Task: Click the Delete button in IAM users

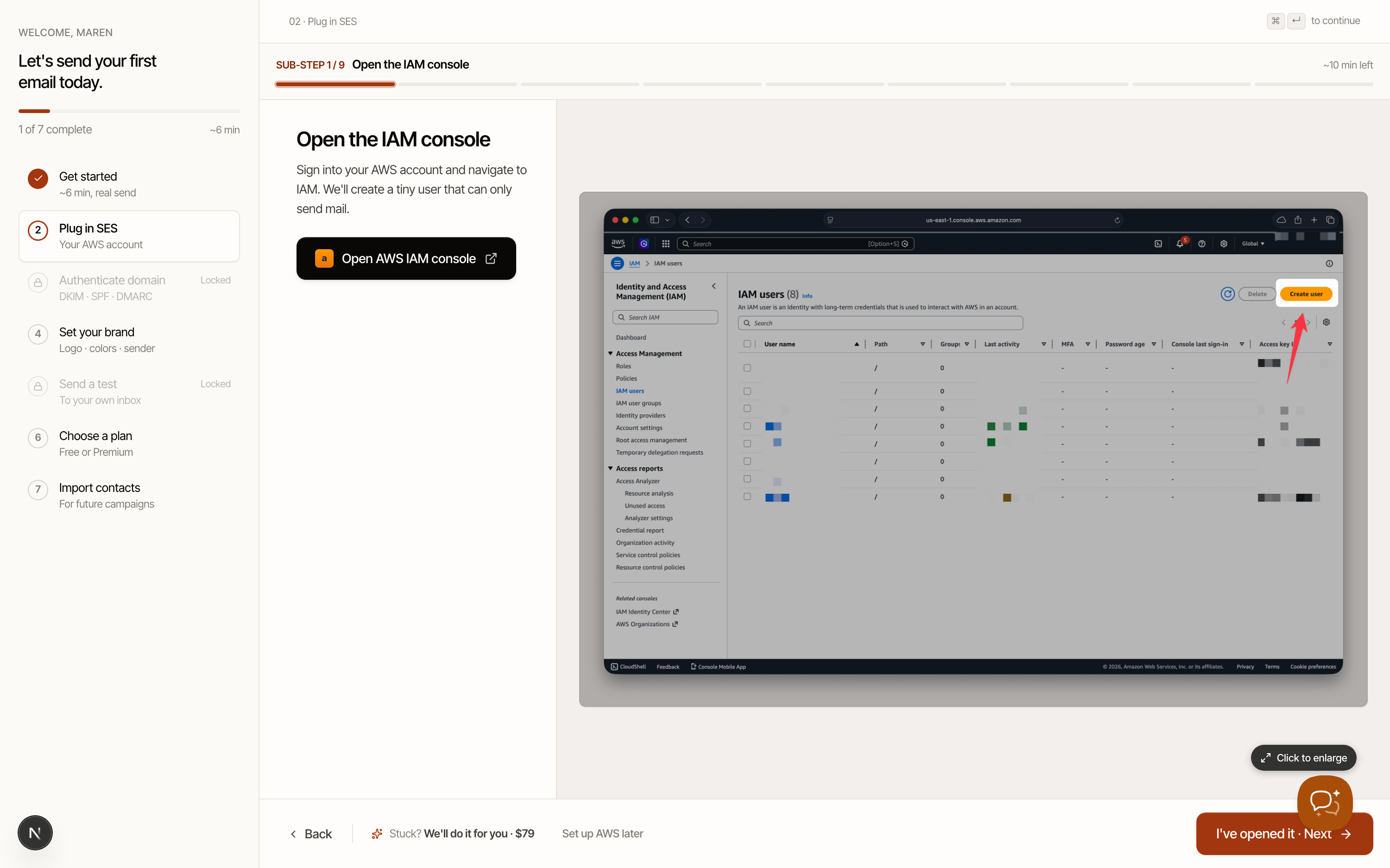Action: pyautogui.click(x=1257, y=294)
